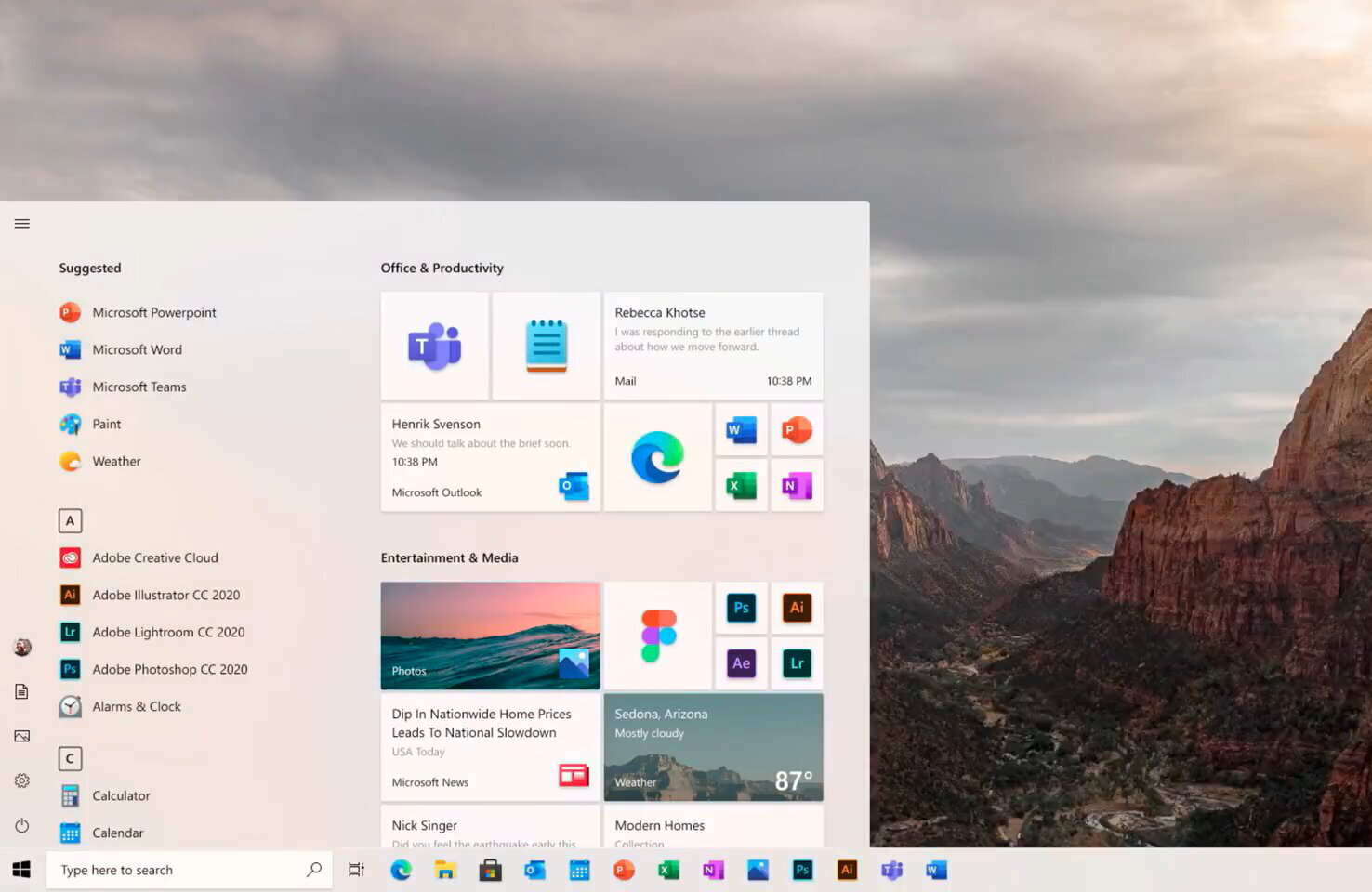
Task: Open the user account picture
Action: (22, 648)
